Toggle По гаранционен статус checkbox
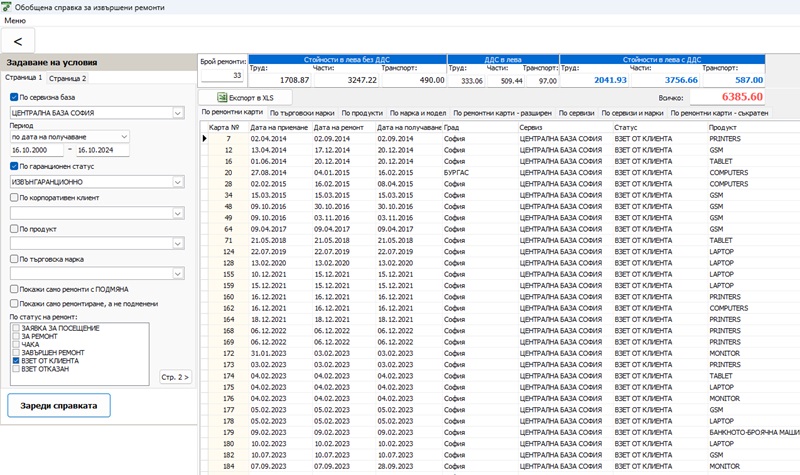800x475 pixels. 14,166
